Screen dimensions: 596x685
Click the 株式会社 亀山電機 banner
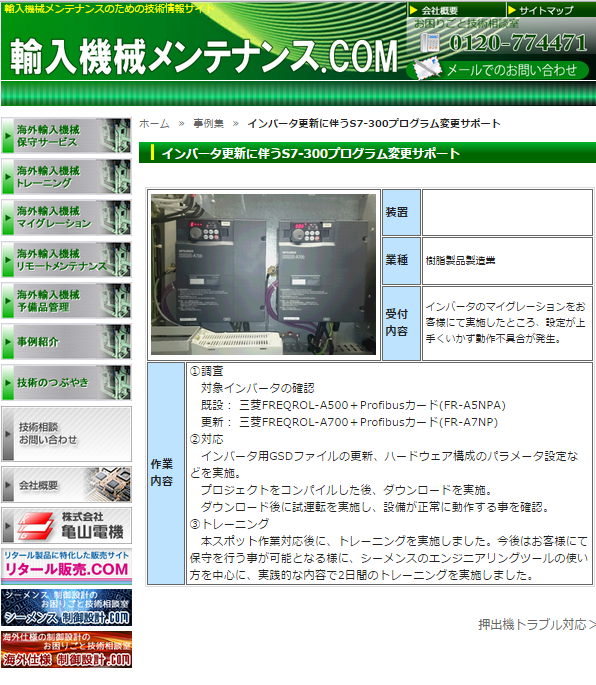click(x=66, y=526)
